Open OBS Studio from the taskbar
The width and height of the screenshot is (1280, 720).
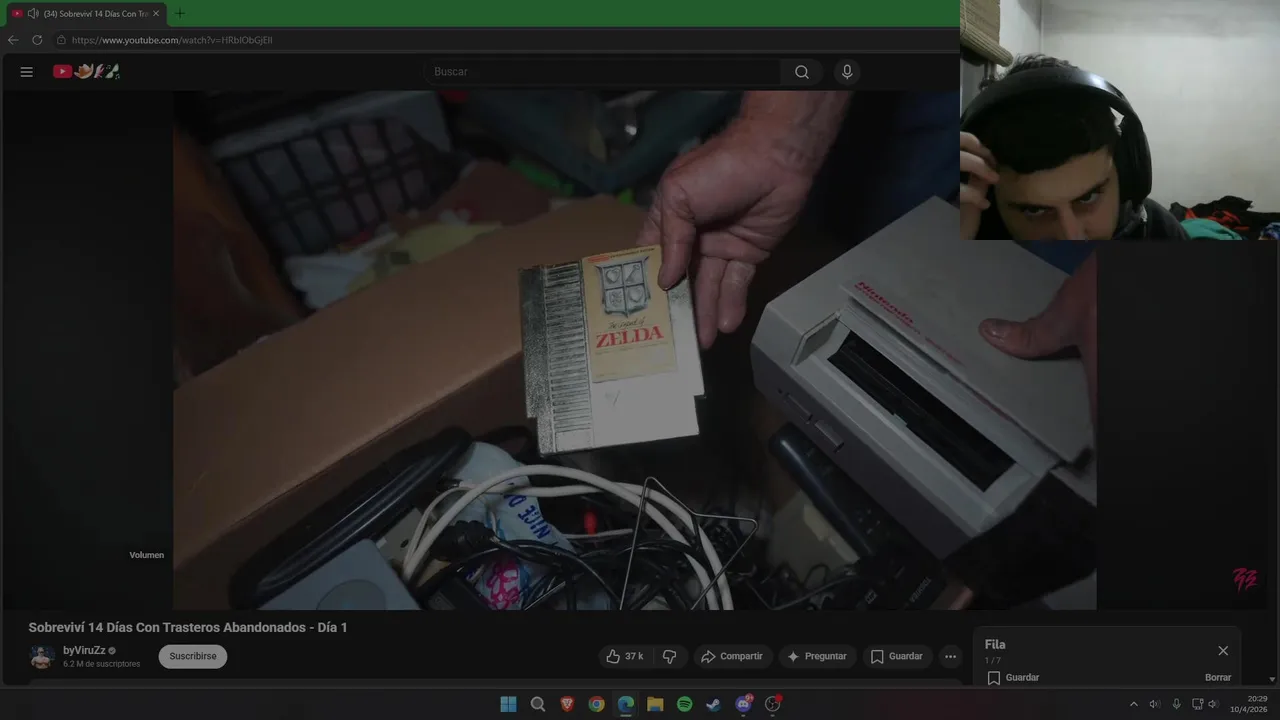pyautogui.click(x=772, y=704)
